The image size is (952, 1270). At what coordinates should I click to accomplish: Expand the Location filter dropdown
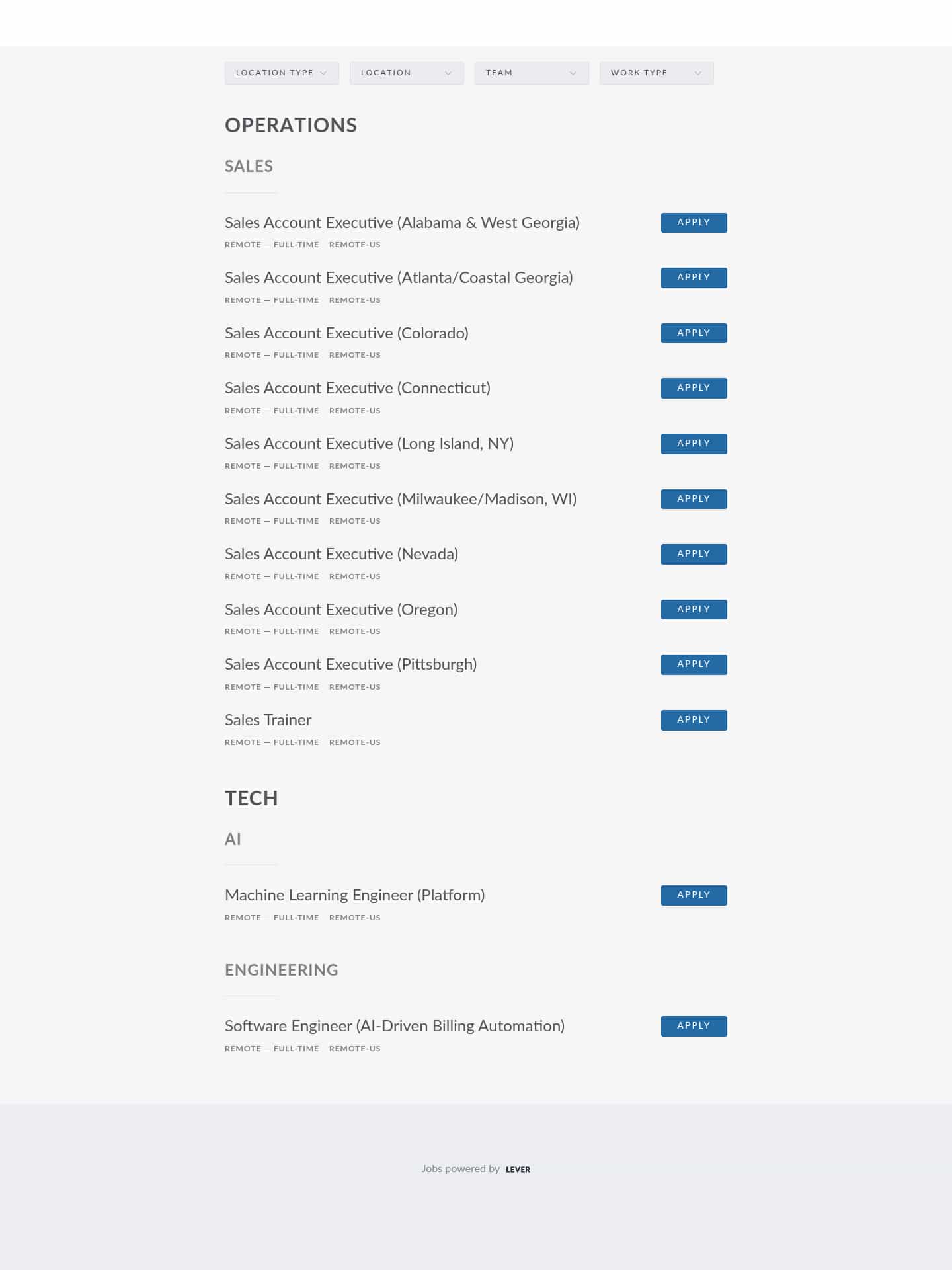pos(407,73)
